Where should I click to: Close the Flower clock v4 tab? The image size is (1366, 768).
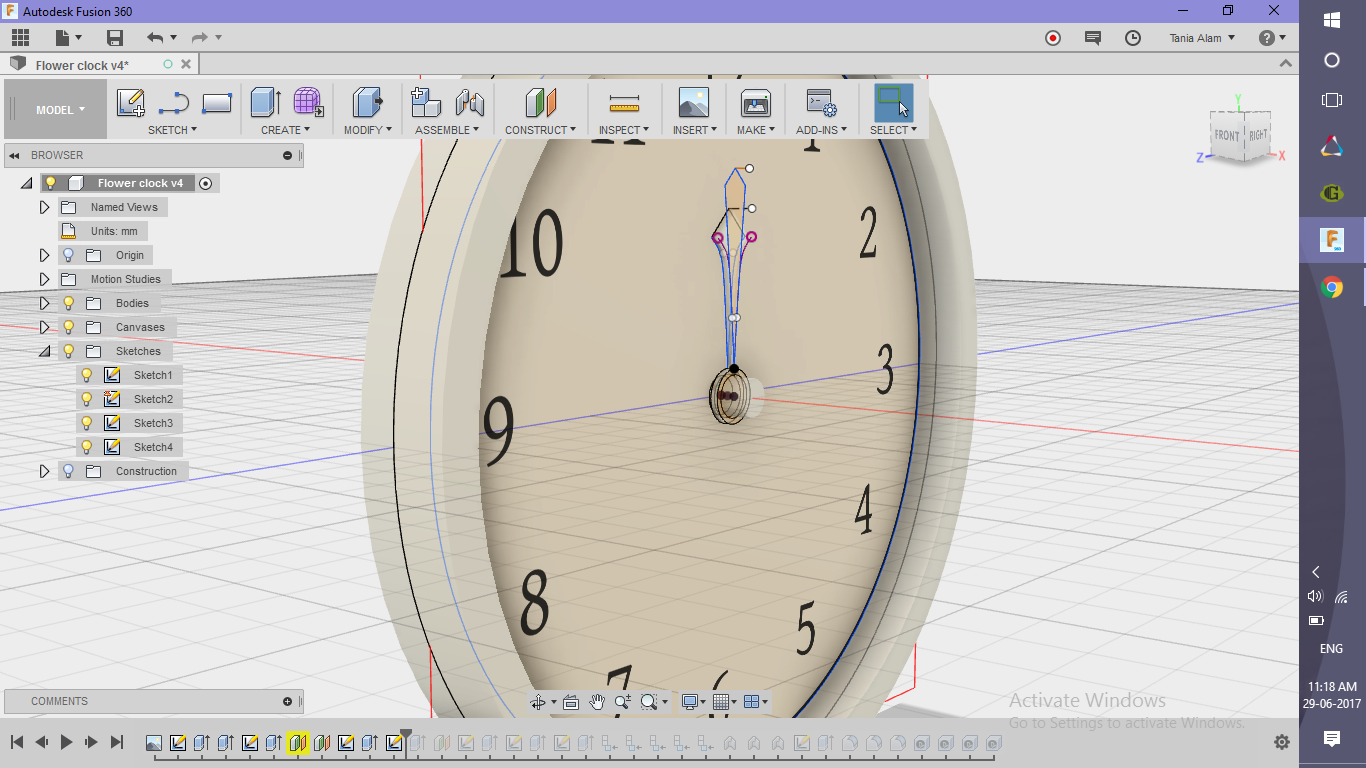[x=184, y=64]
